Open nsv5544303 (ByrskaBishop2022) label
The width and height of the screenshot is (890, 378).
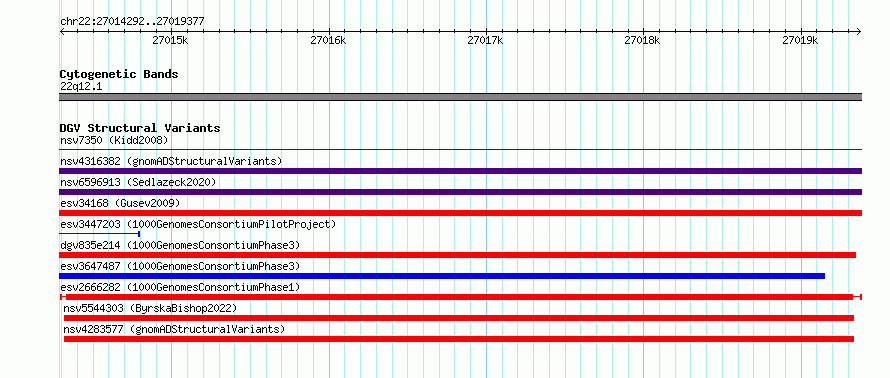[x=150, y=308]
